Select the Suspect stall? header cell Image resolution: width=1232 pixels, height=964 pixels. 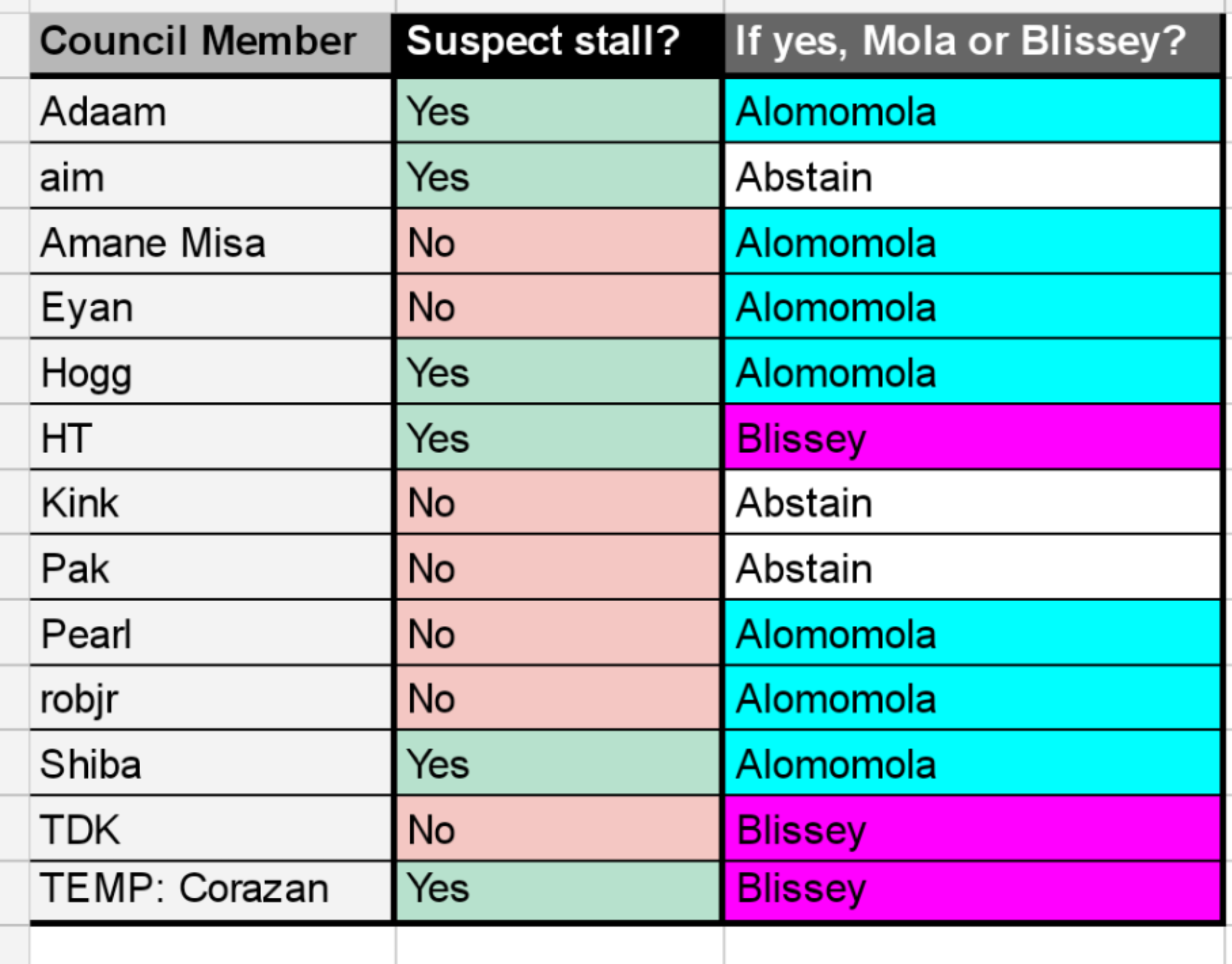(x=558, y=43)
